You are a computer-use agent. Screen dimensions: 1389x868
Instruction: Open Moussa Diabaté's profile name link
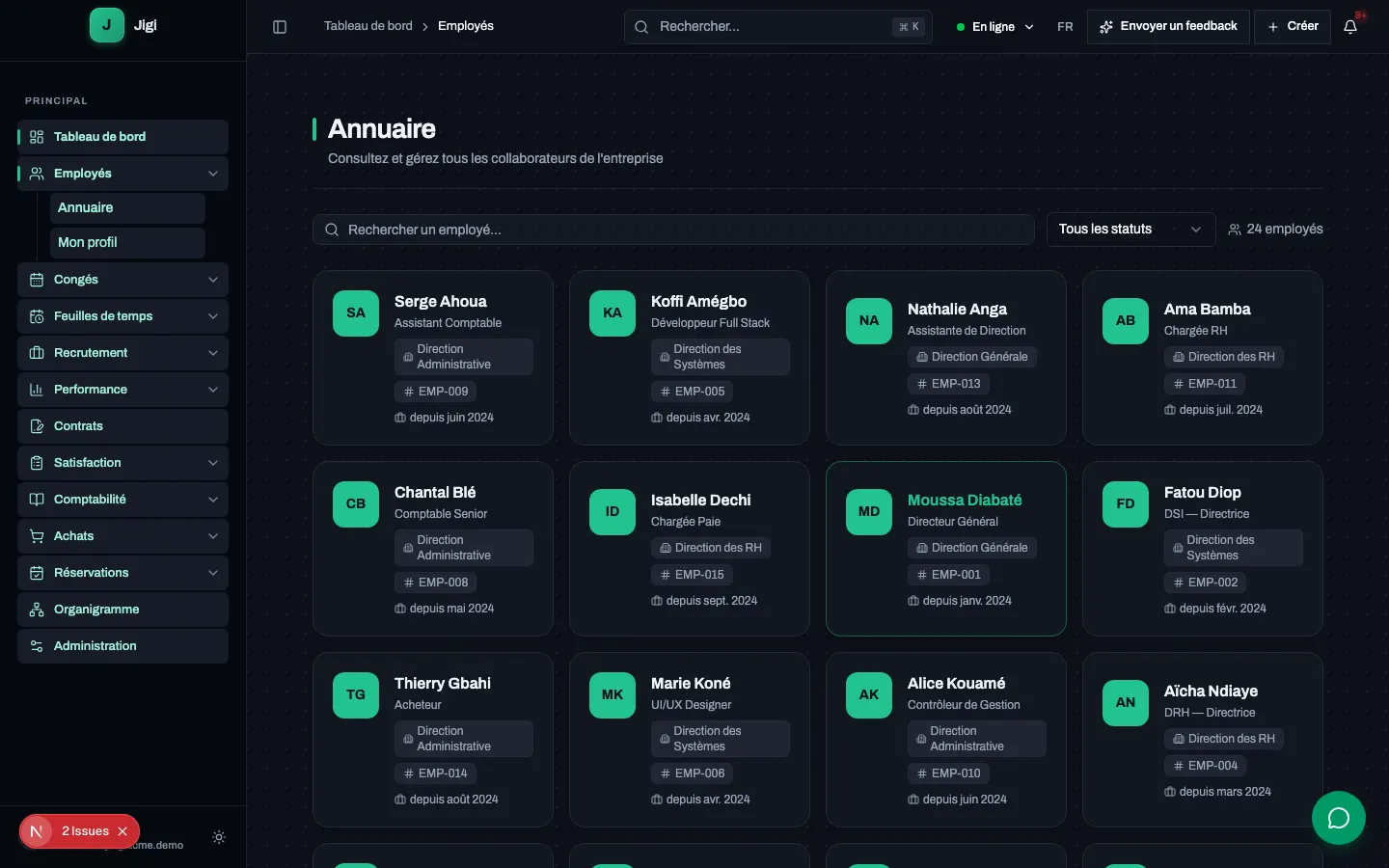(x=965, y=501)
